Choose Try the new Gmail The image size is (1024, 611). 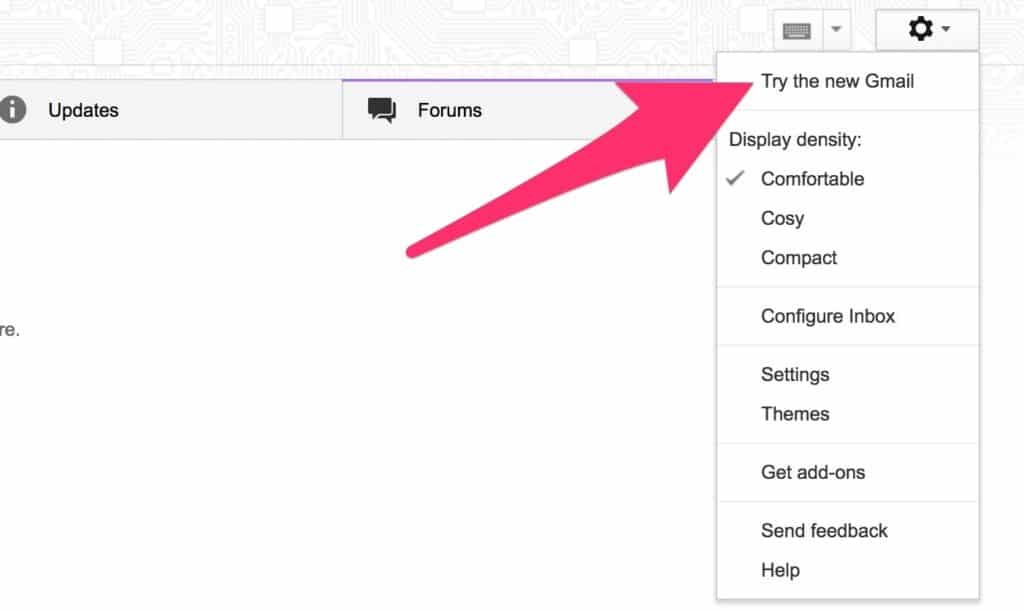[x=837, y=81]
